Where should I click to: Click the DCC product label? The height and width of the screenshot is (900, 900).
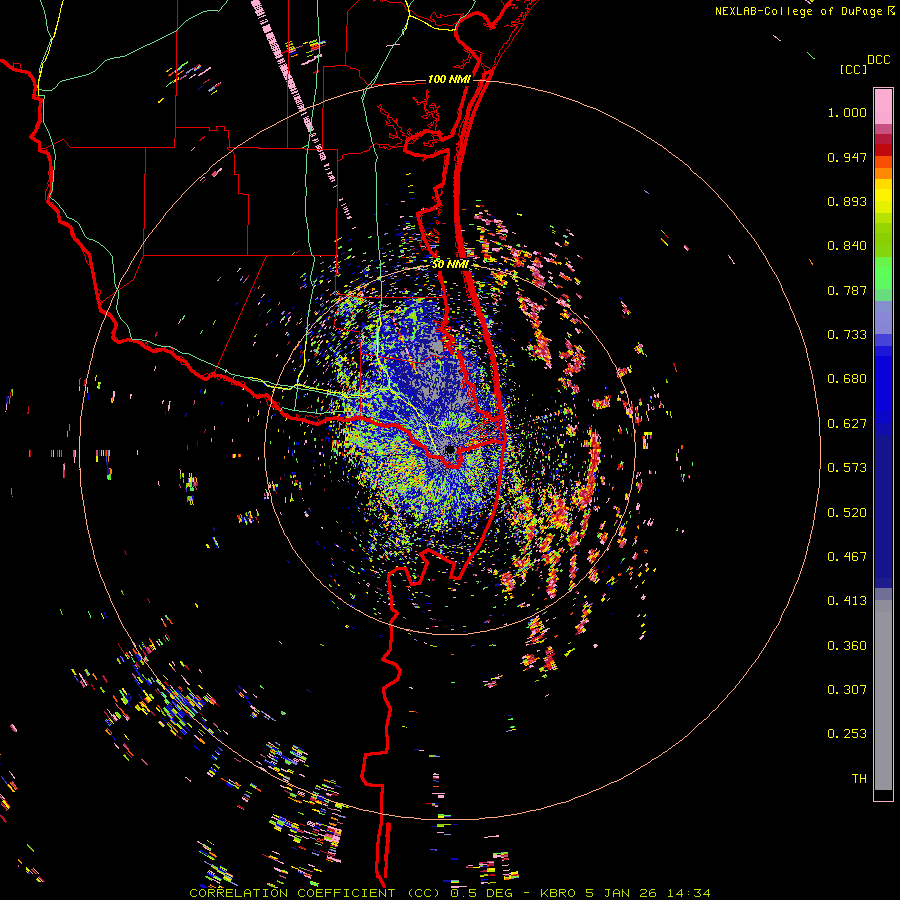click(878, 60)
